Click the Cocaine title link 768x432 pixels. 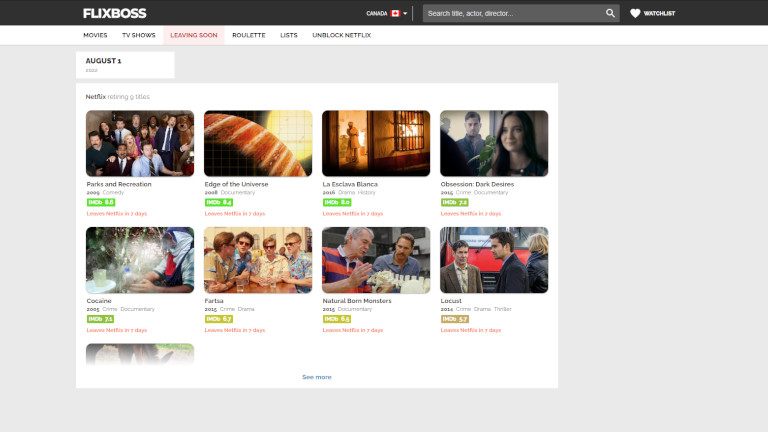(x=99, y=301)
